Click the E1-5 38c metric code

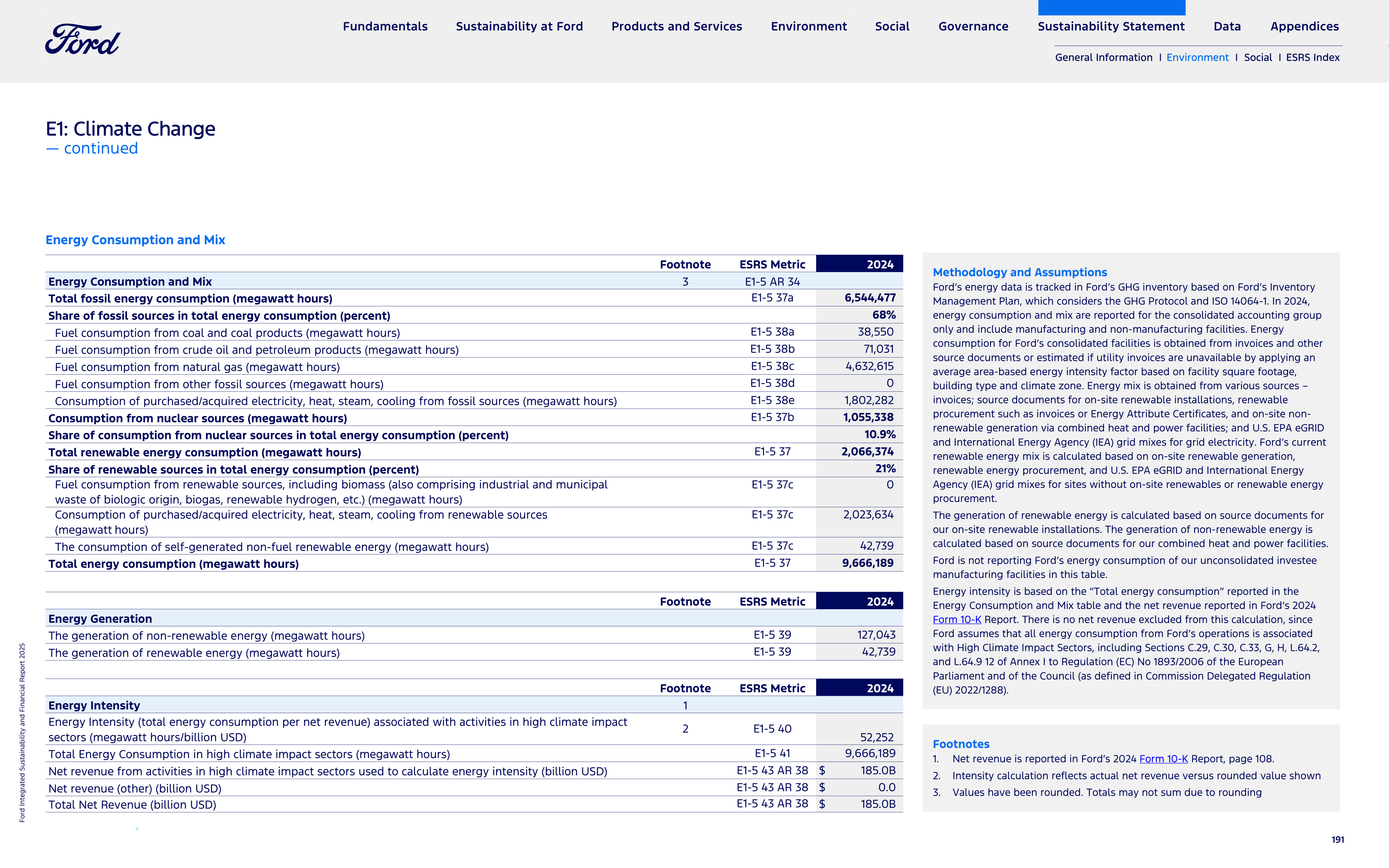pos(772,366)
